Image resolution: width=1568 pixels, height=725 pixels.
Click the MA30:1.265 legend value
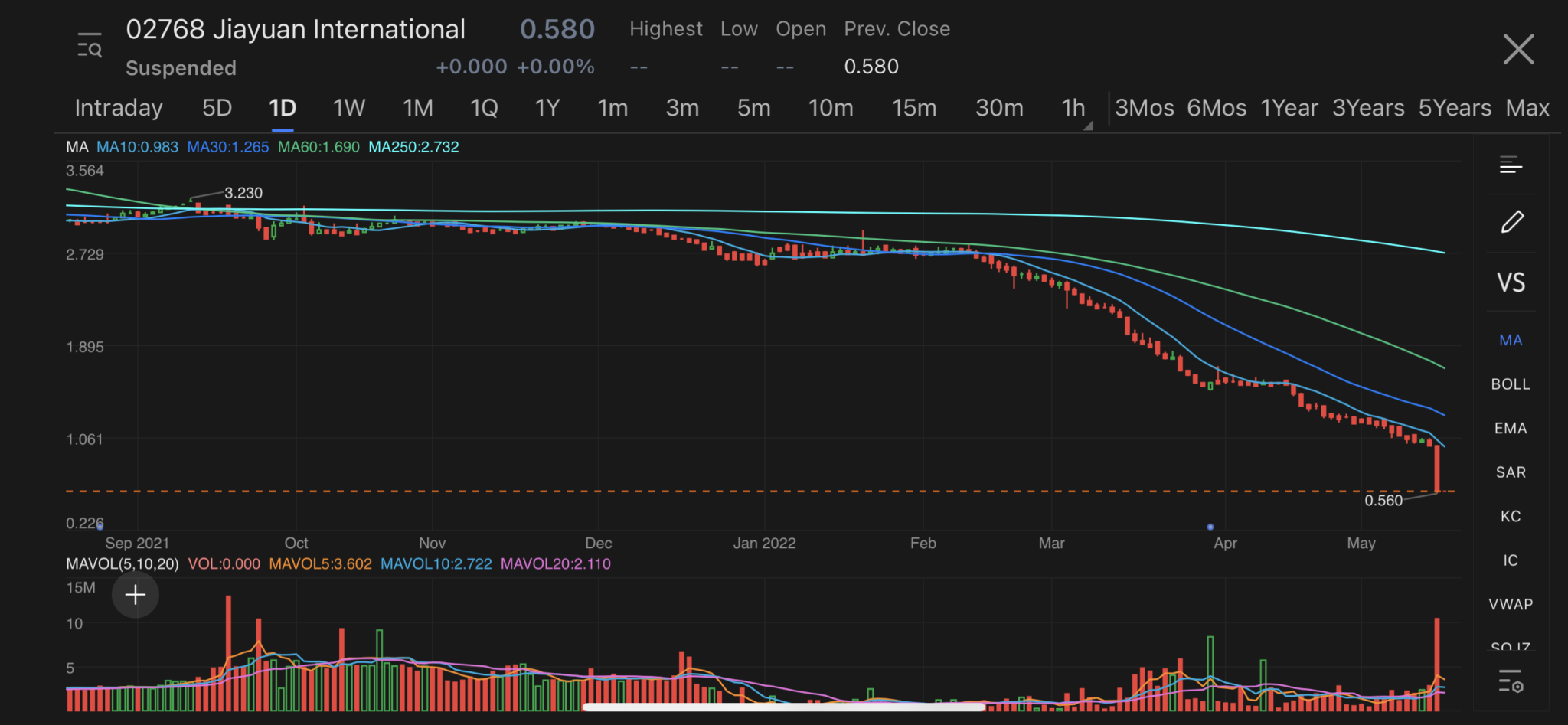click(228, 147)
